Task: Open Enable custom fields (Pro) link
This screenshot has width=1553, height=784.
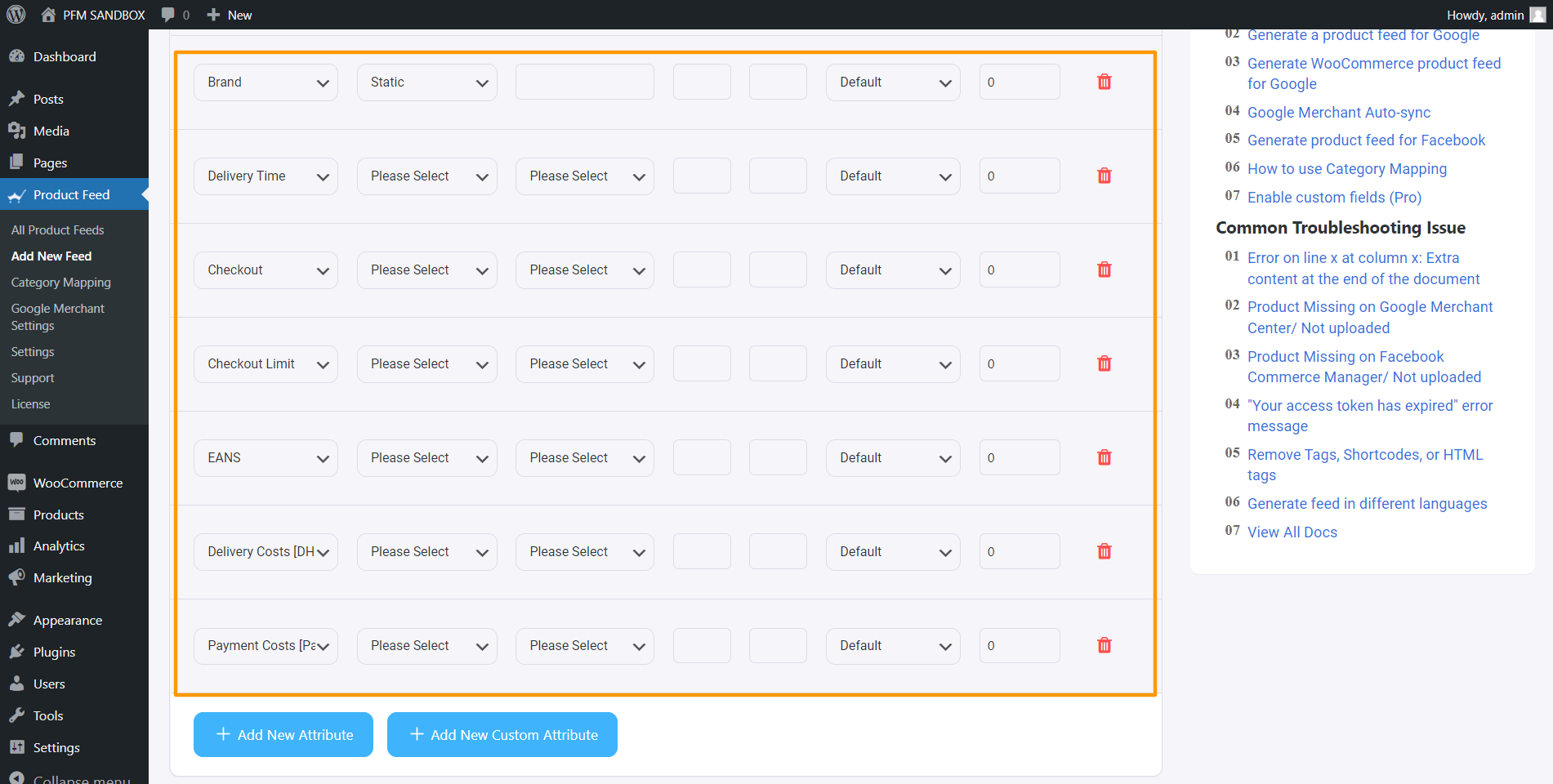Action: pyautogui.click(x=1335, y=198)
